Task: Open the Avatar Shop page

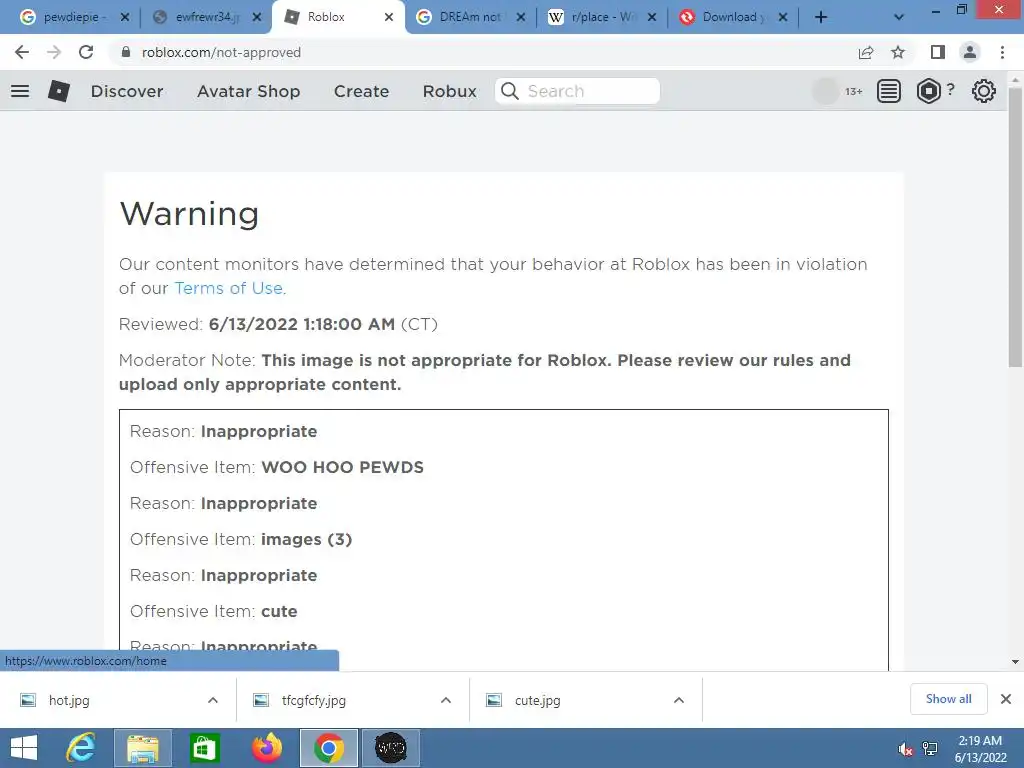Action: pyautogui.click(x=248, y=91)
